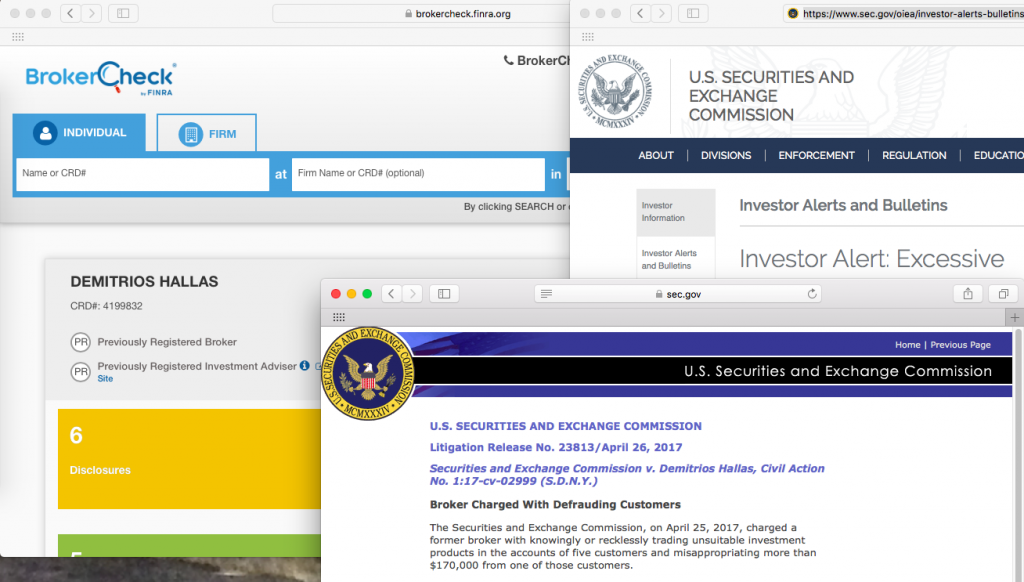
Task: Go back in the BrokerCheck window
Action: click(70, 13)
